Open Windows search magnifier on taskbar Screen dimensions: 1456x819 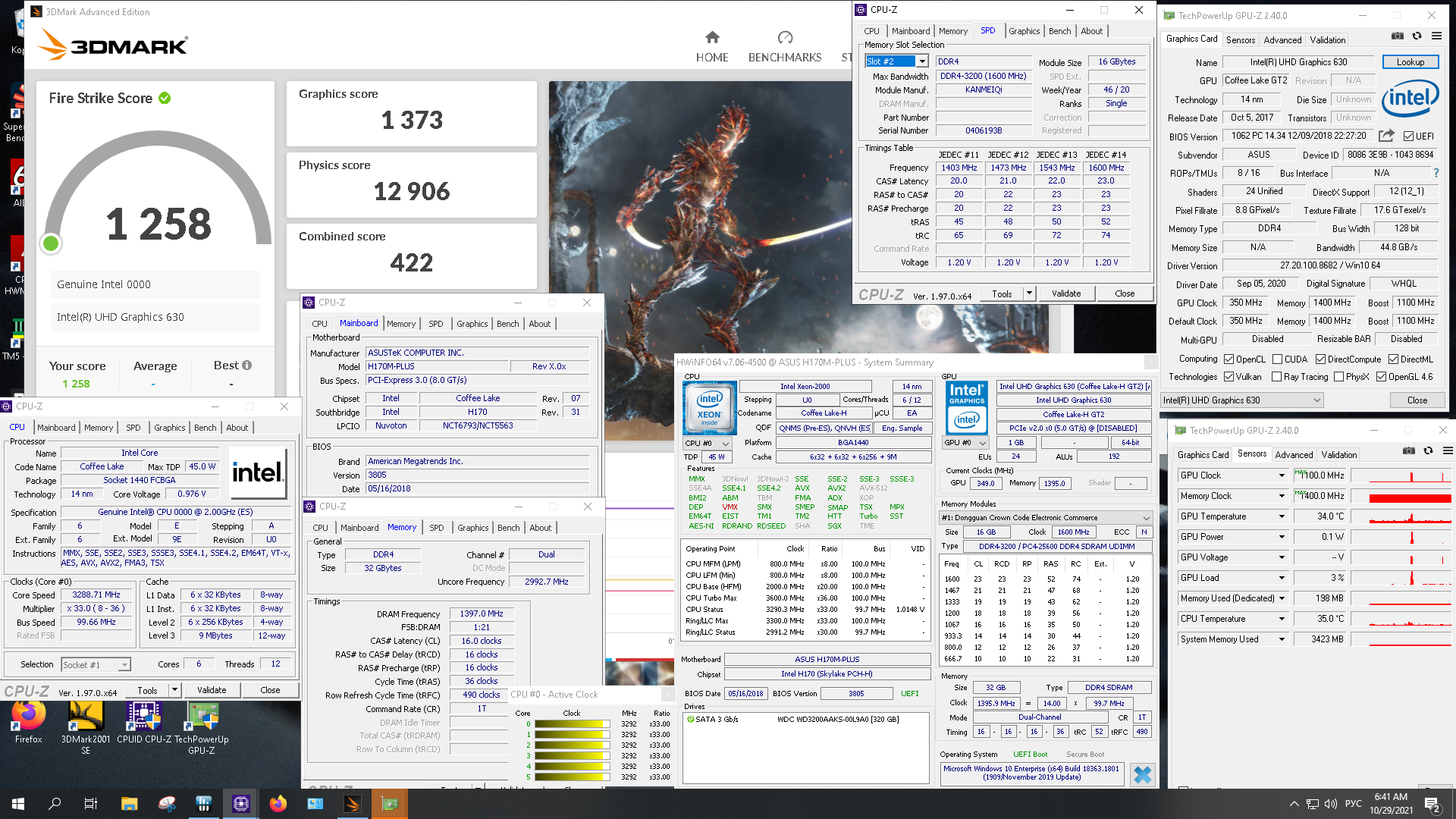pyautogui.click(x=55, y=804)
